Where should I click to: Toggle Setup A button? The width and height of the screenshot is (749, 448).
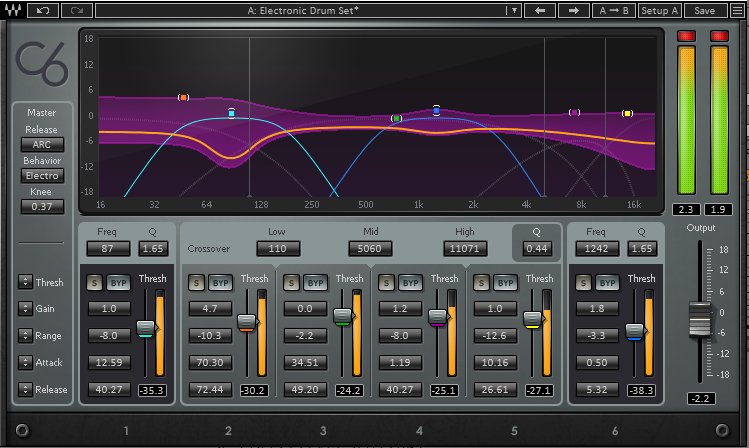[660, 10]
